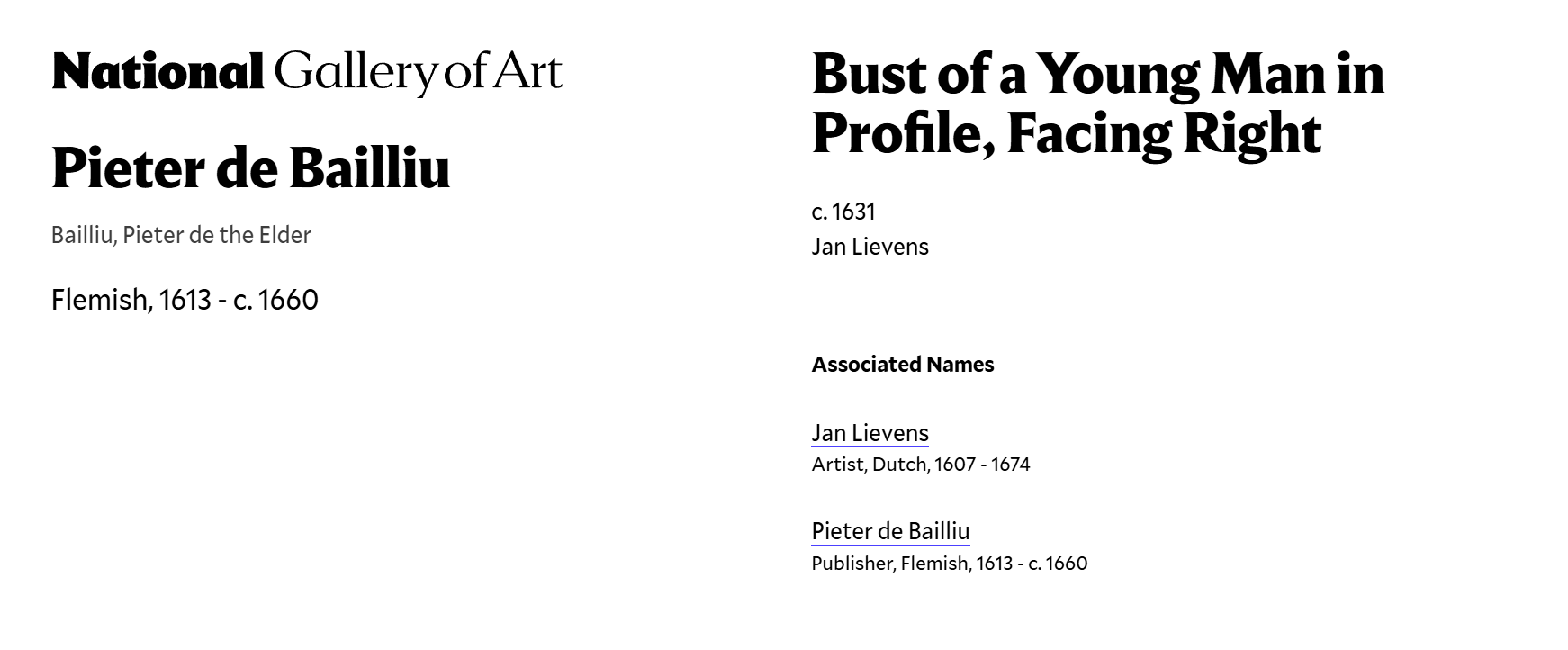Click the "Publisher" role label

[x=852, y=564]
